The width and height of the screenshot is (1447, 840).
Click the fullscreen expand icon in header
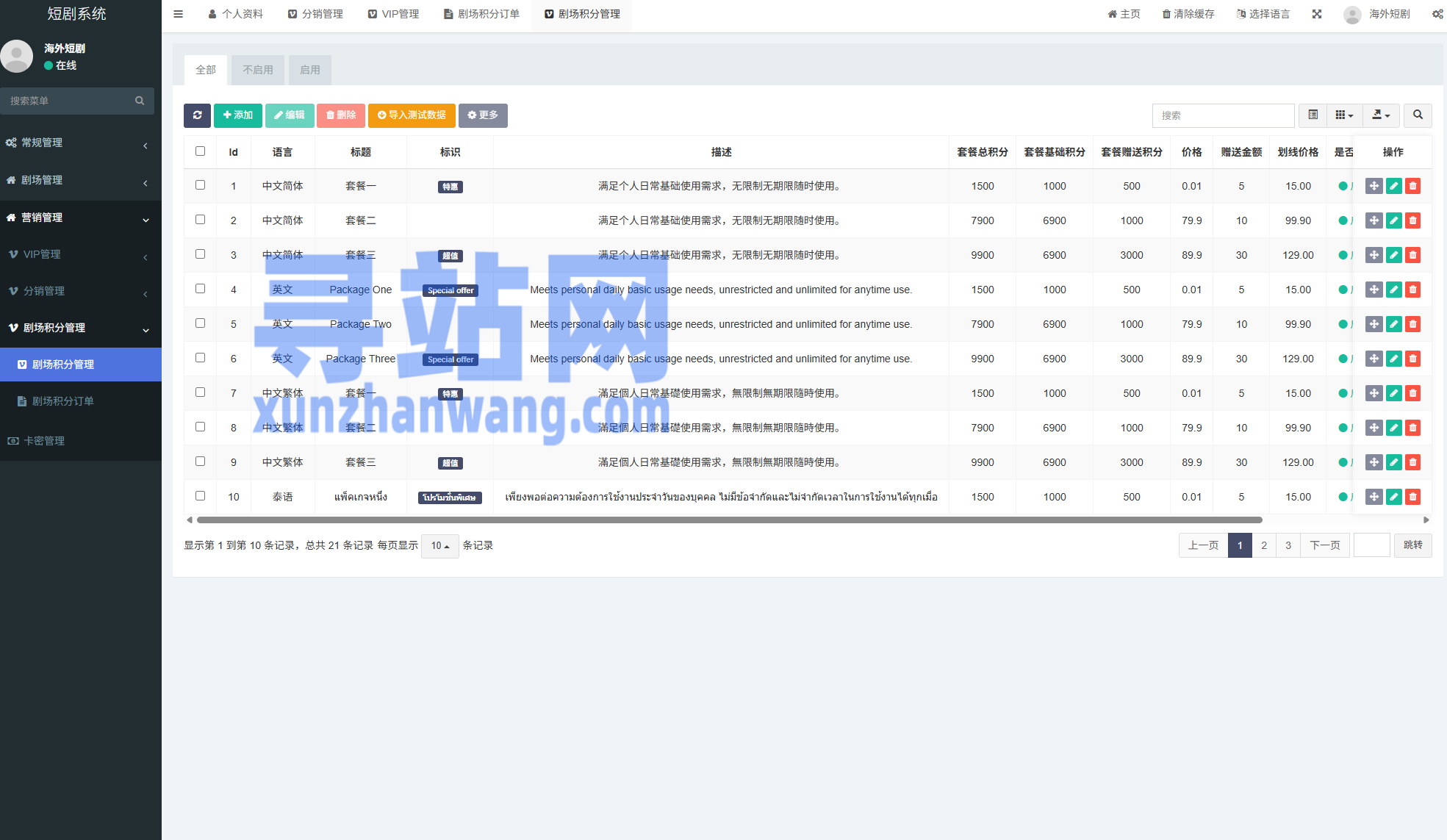pyautogui.click(x=1317, y=14)
